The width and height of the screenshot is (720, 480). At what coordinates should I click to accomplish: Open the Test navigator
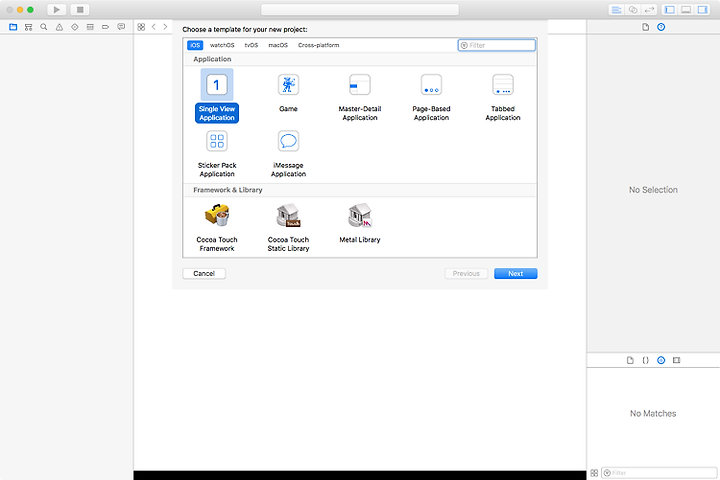point(75,27)
